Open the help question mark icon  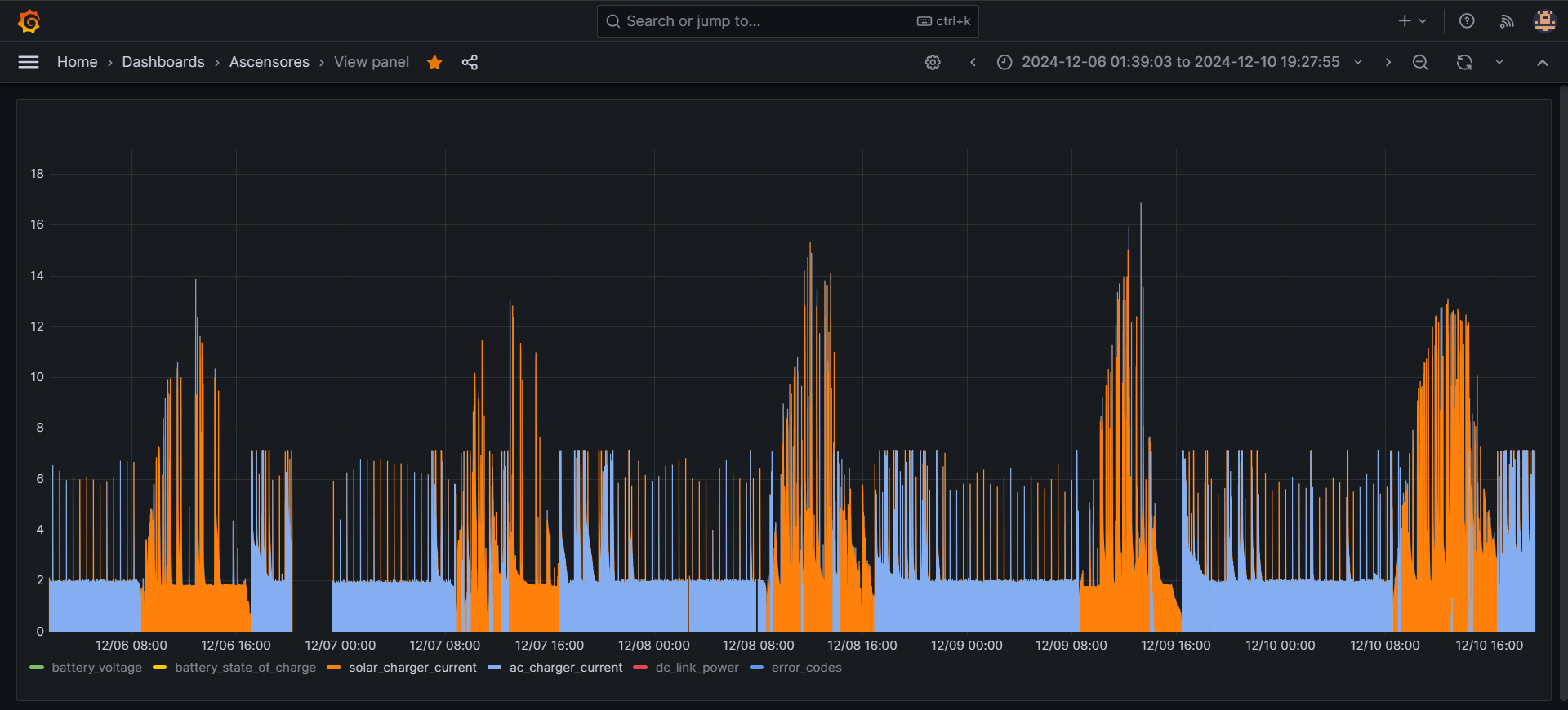(1467, 21)
